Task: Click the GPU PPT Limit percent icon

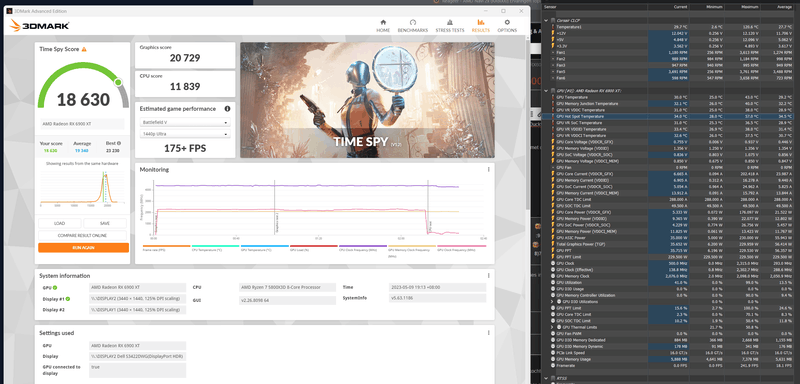Action: (x=553, y=308)
